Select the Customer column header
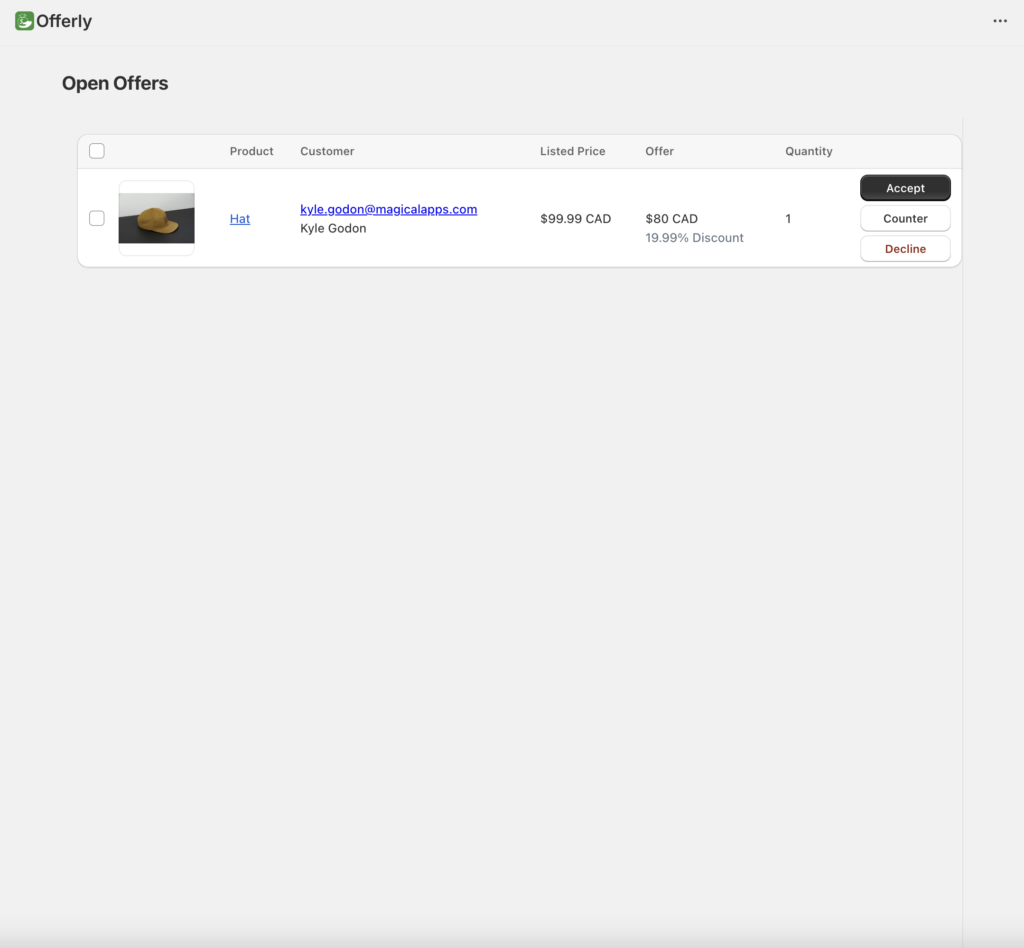Viewport: 1024px width, 948px height. coord(327,151)
